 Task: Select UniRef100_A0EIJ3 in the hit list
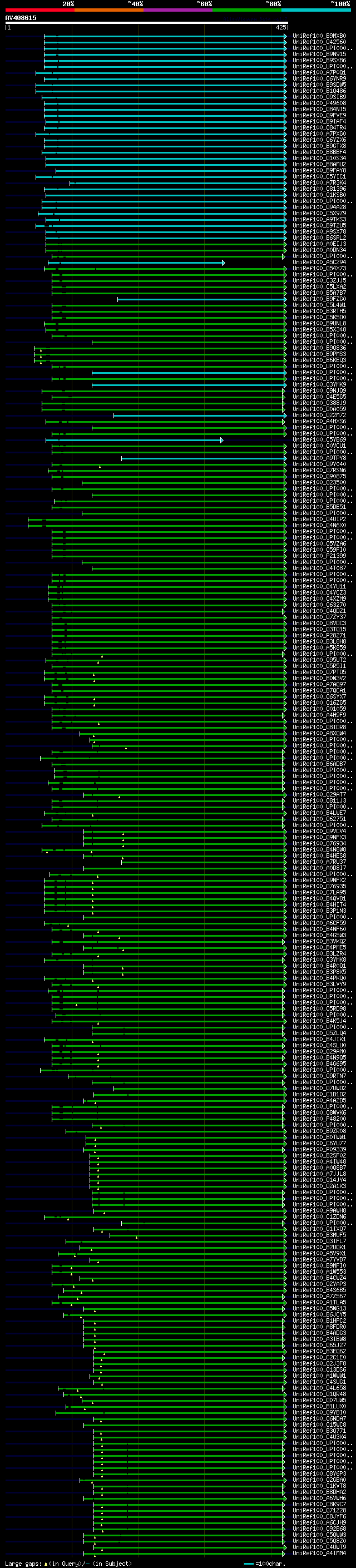click(x=319, y=244)
